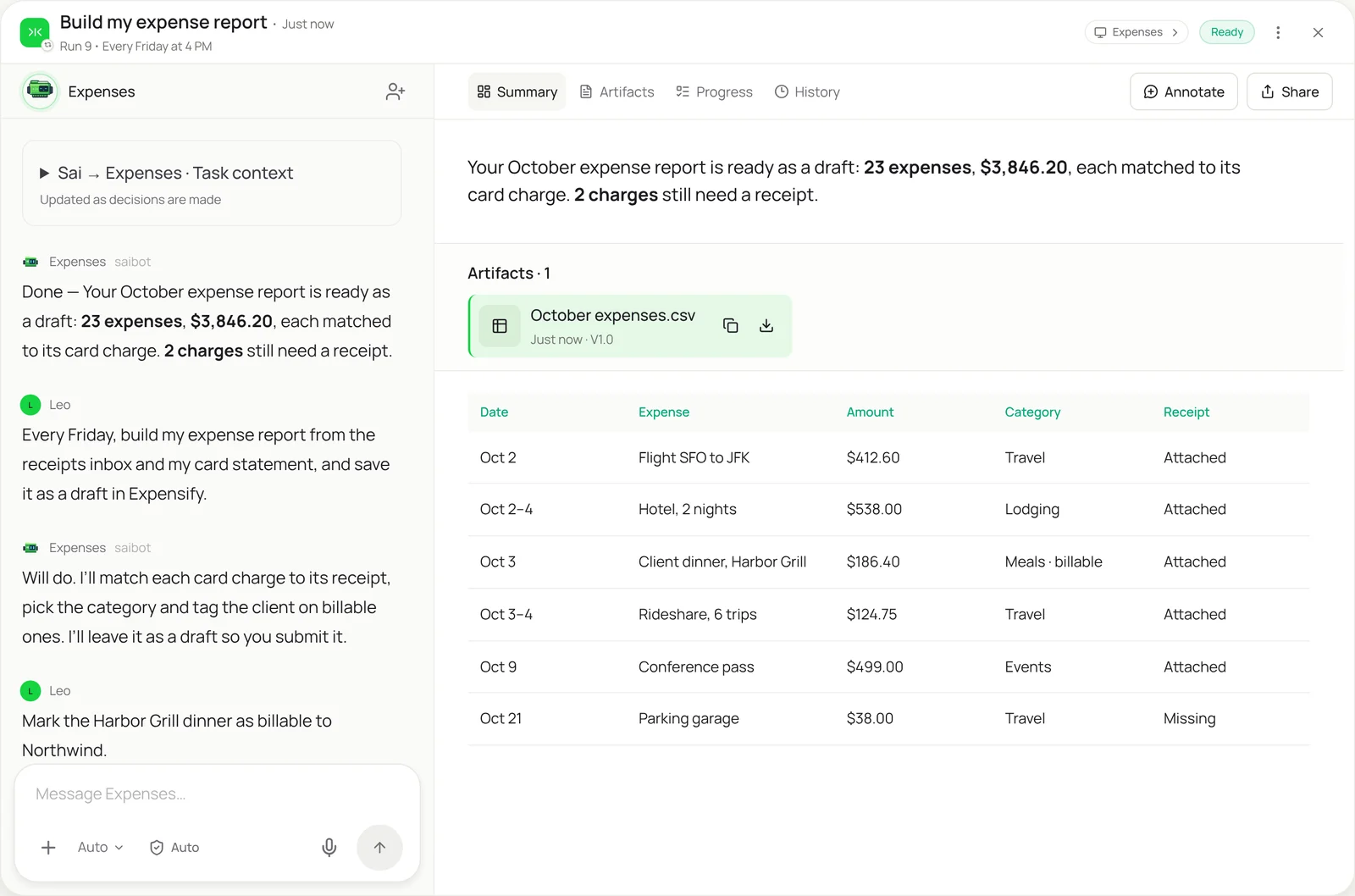The height and width of the screenshot is (896, 1355).
Task: Open the Expenses breadcrumb chip
Action: (x=1137, y=32)
